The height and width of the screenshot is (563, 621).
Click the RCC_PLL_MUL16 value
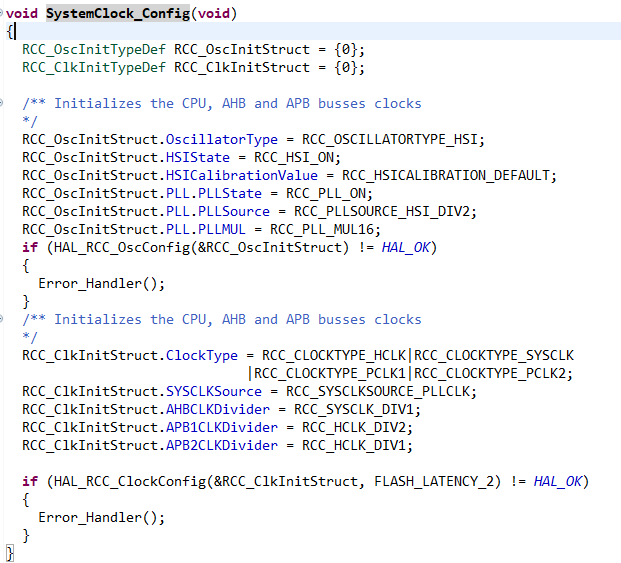322,229
